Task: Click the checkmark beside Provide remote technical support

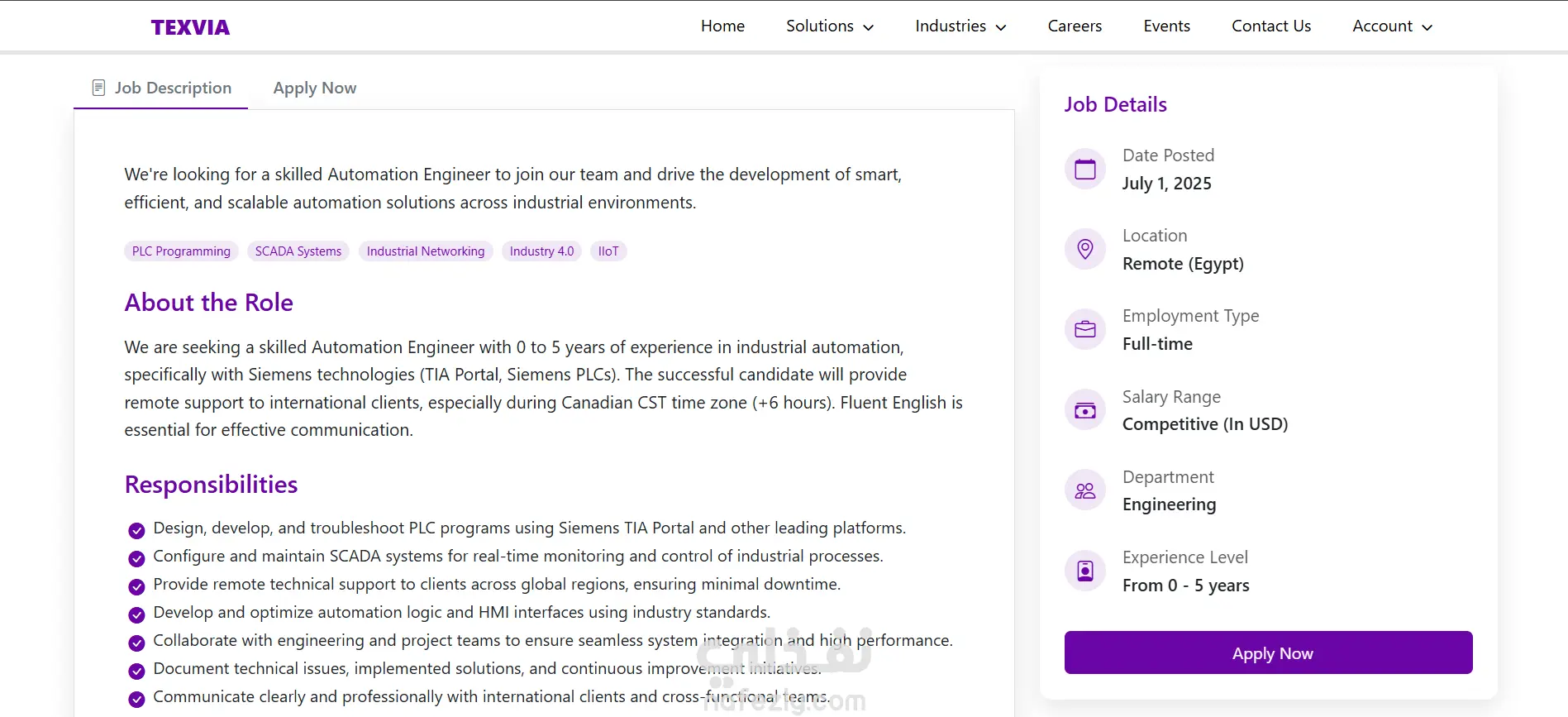Action: [136, 586]
